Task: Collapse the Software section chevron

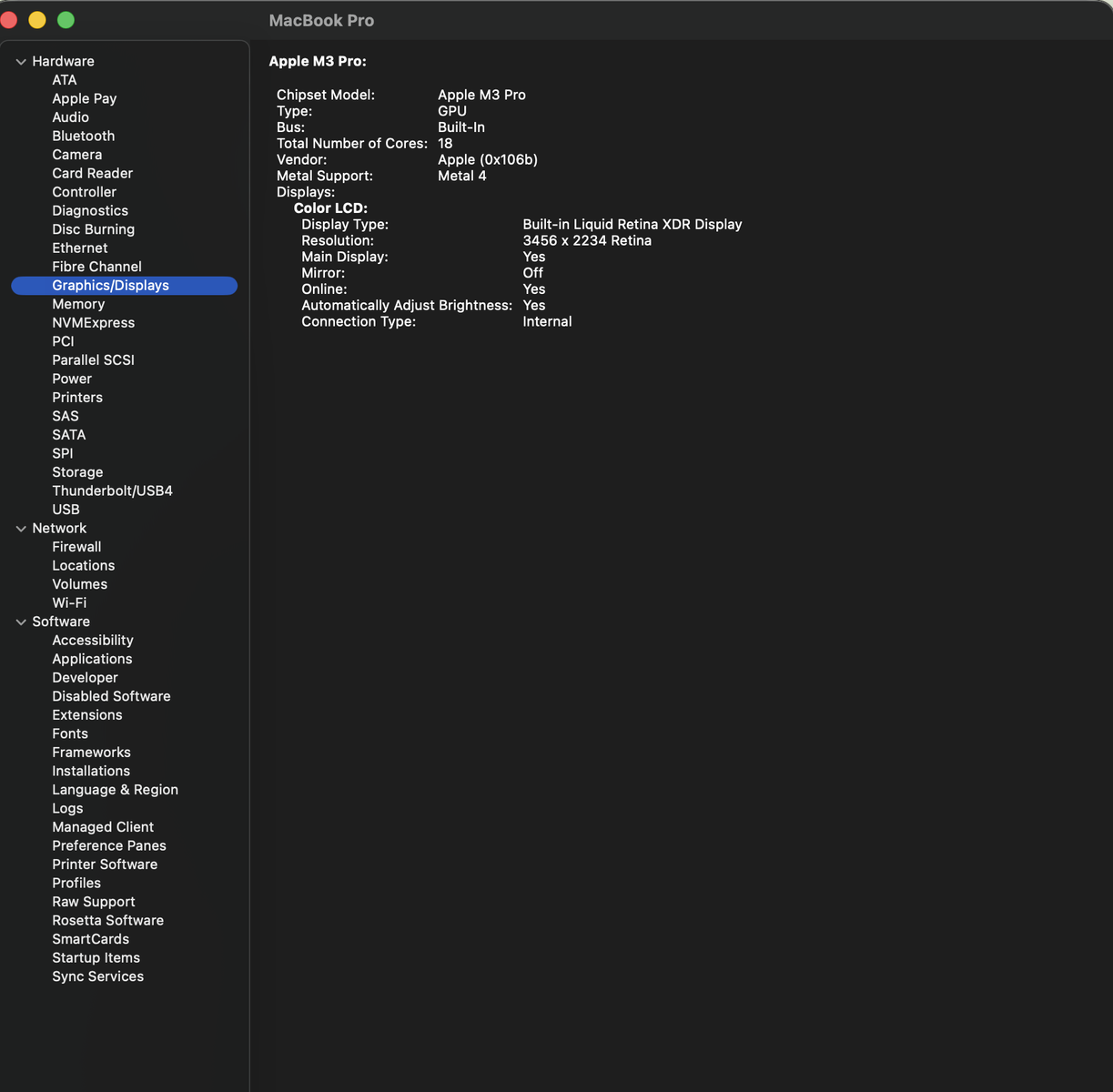Action: tap(21, 622)
